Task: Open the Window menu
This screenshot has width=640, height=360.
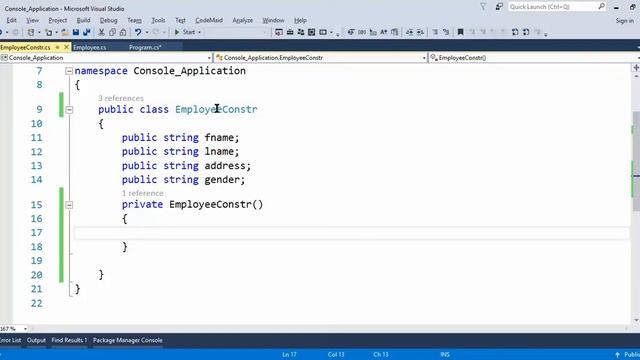Action: (x=273, y=20)
